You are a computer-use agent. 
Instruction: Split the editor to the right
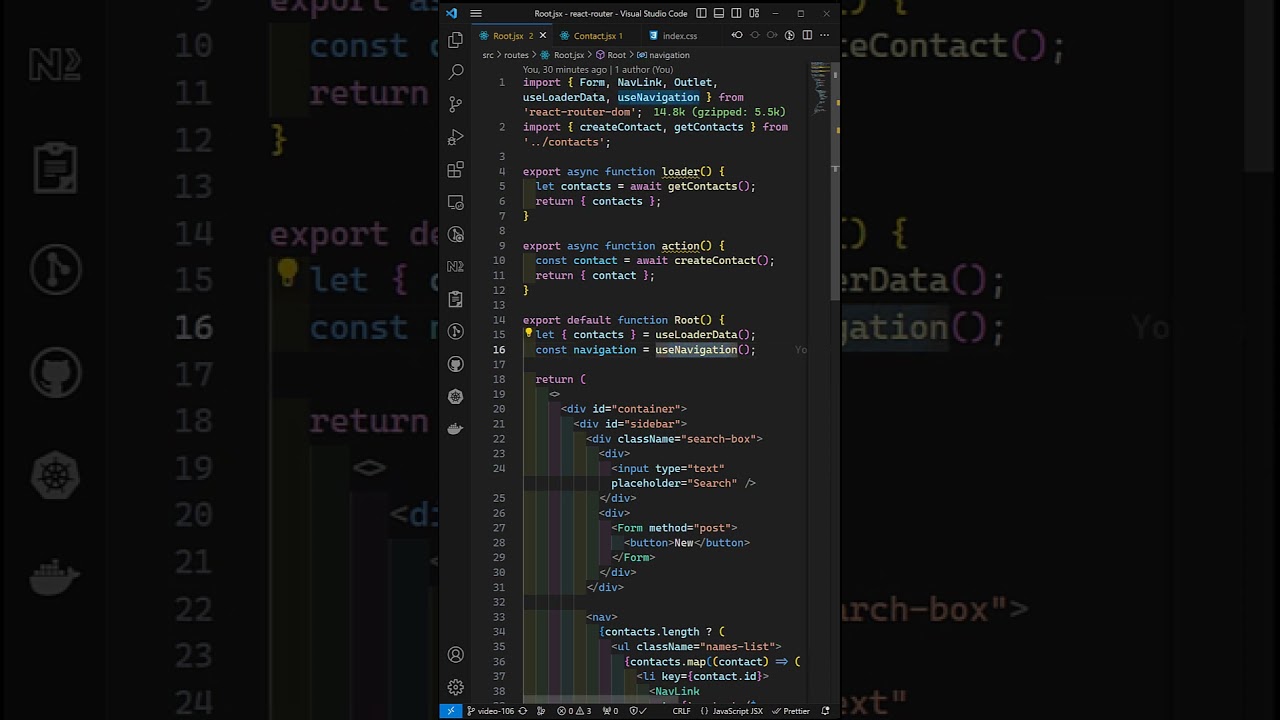807,35
